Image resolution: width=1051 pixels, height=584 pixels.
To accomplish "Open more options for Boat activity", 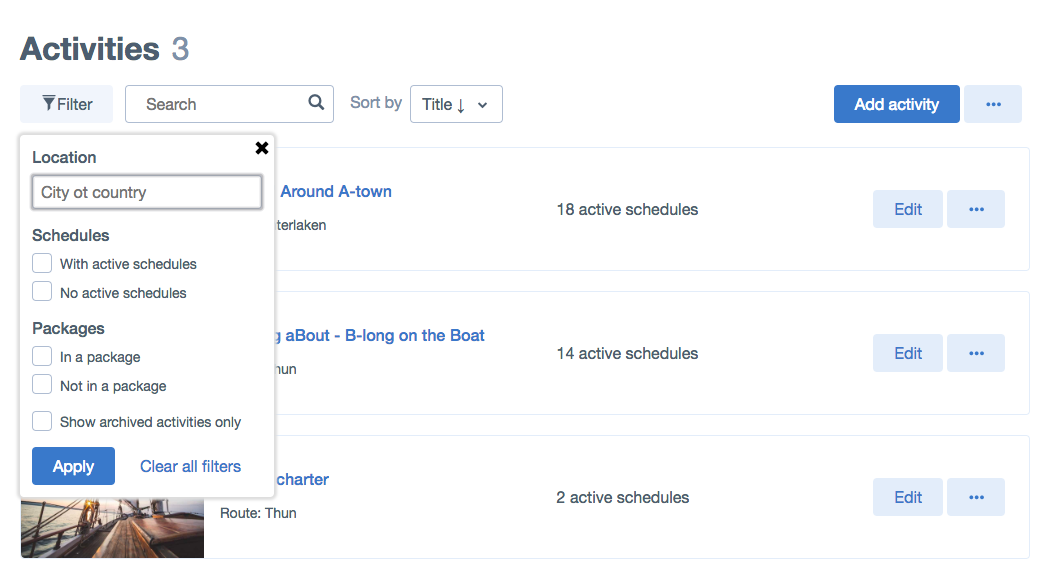I will click(x=975, y=353).
